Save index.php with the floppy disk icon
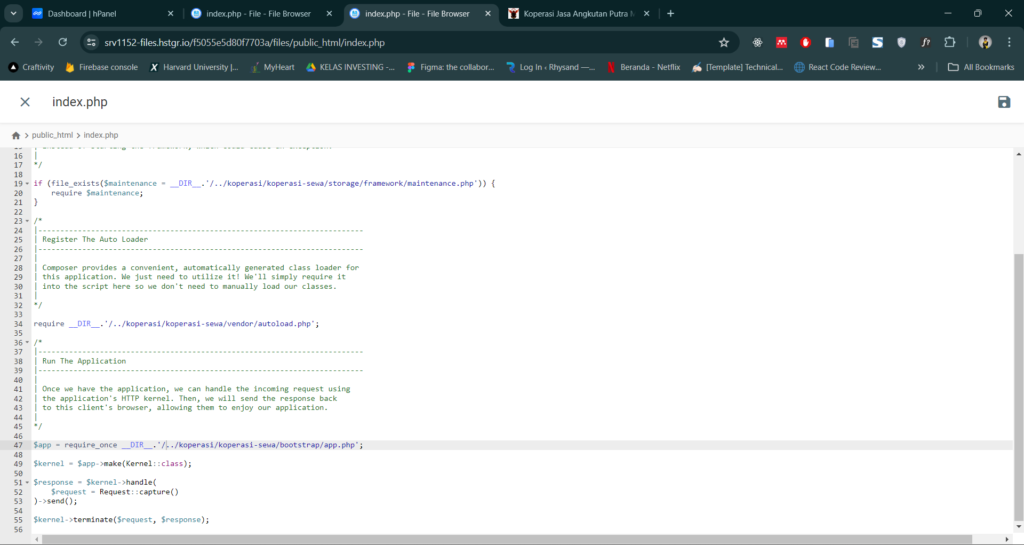The image size is (1024, 545). pos(1004,102)
